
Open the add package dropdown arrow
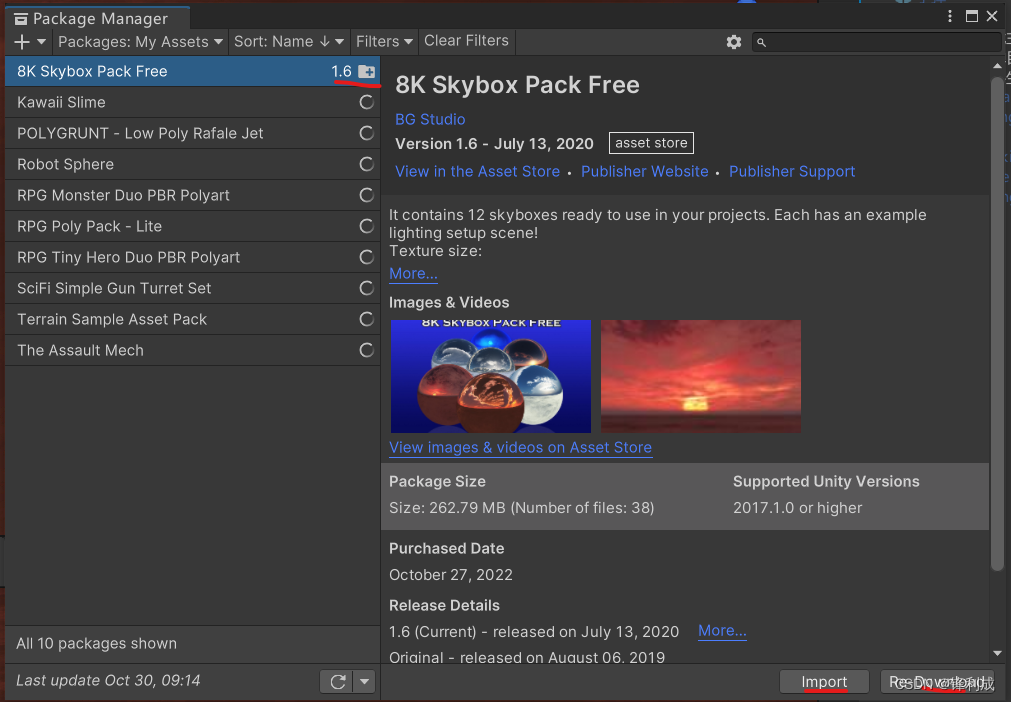pyautogui.click(x=41, y=42)
